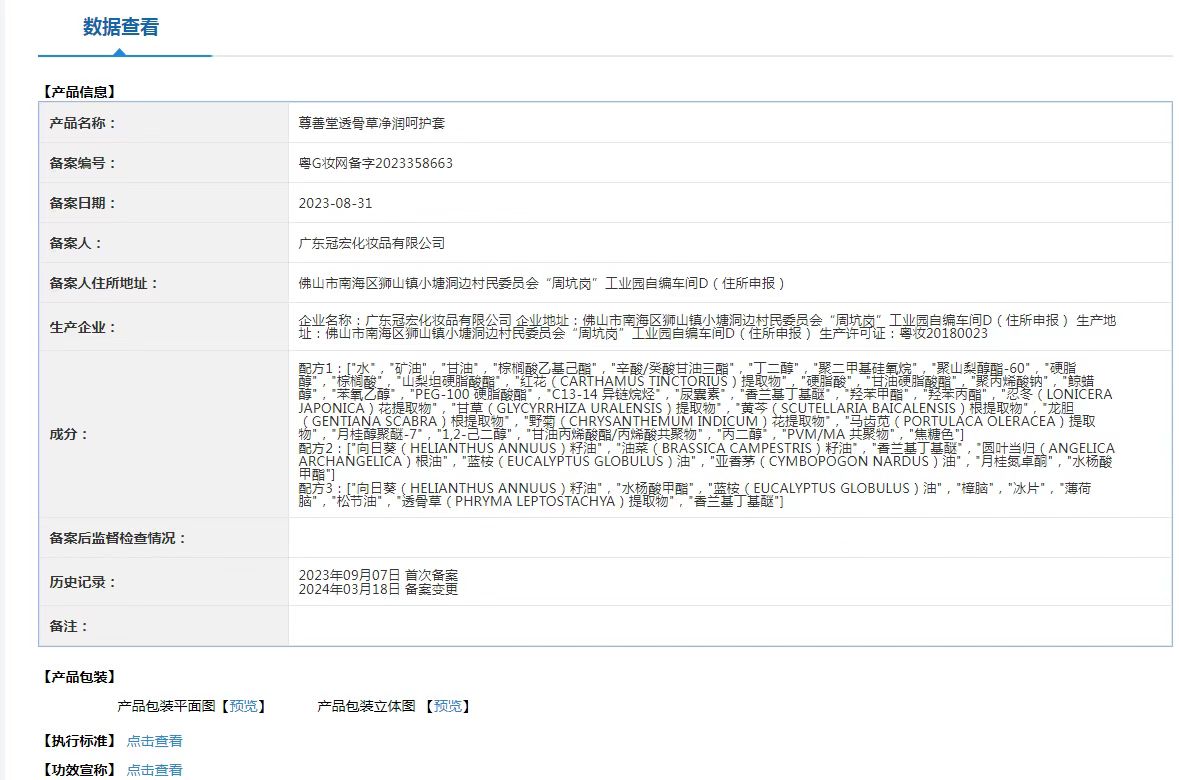Click the 产品包装平面图 label
This screenshot has width=1179, height=780.
coord(166,706)
